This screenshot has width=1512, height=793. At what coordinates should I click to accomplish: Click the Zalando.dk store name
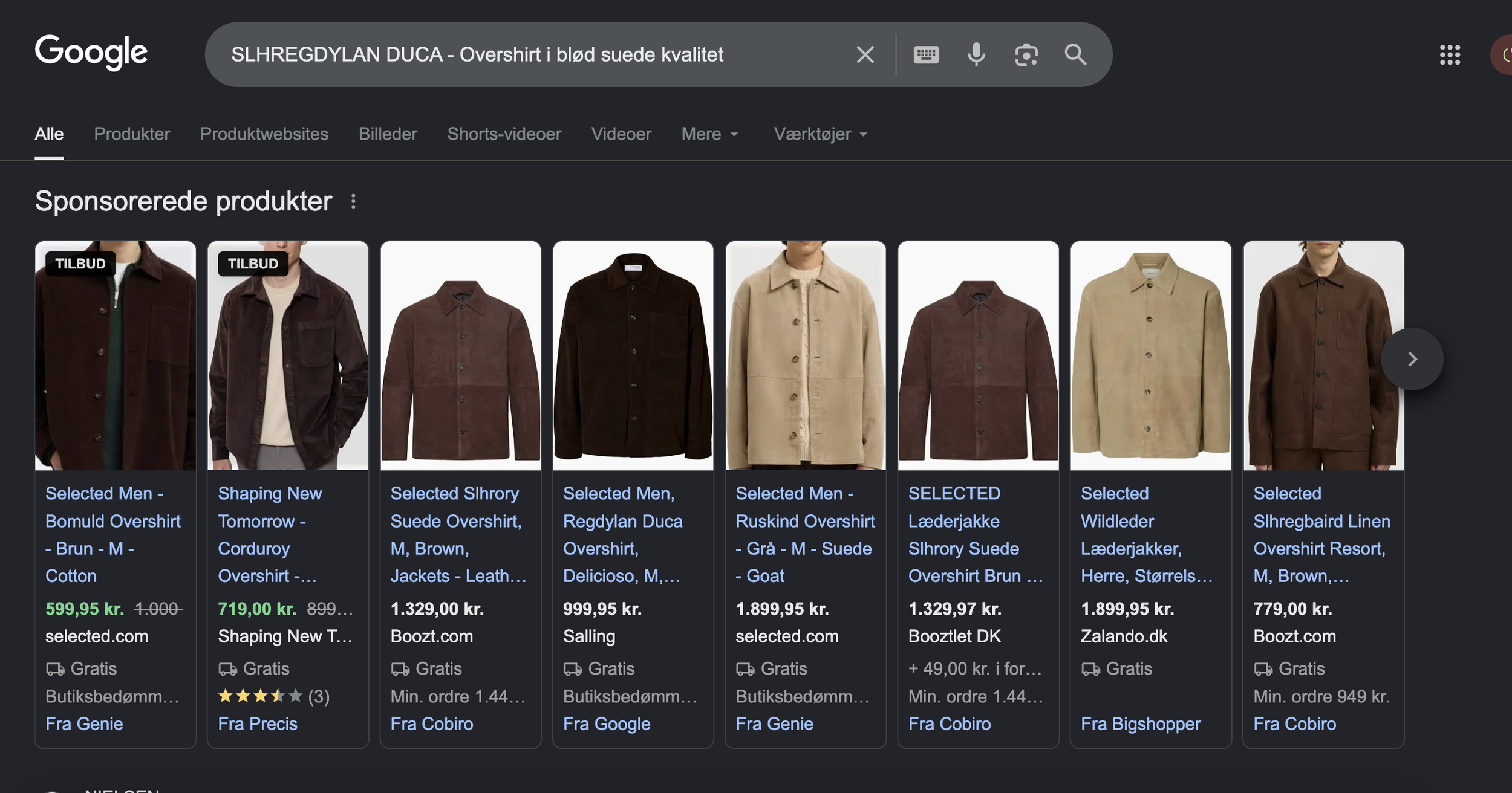click(1124, 636)
